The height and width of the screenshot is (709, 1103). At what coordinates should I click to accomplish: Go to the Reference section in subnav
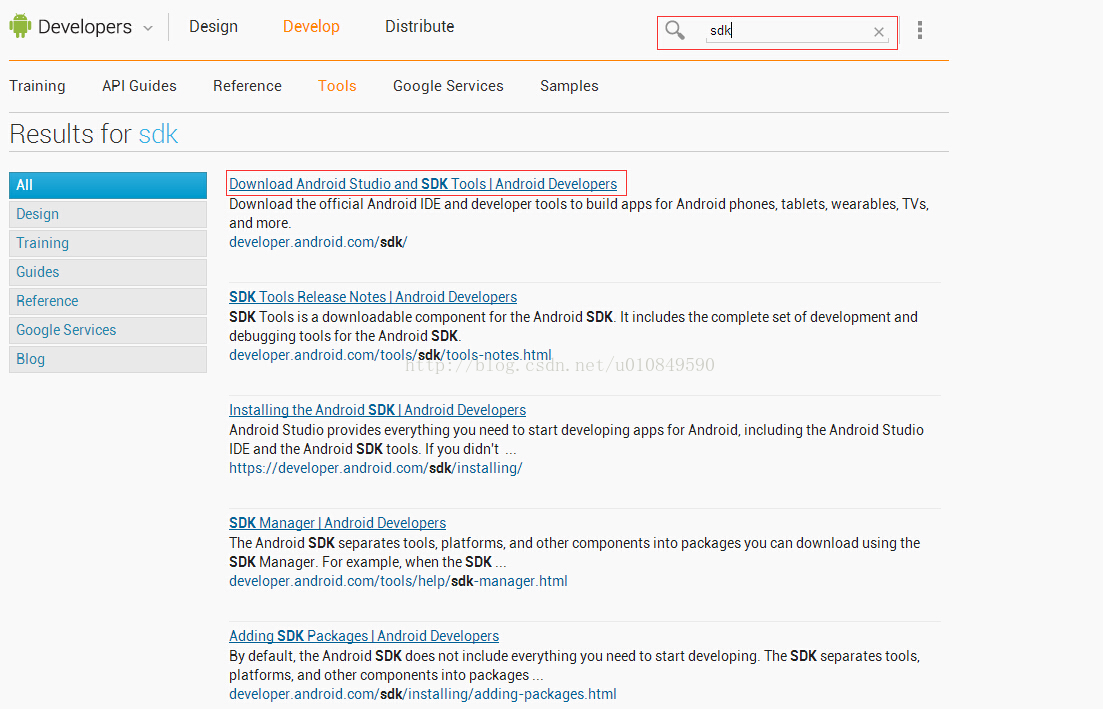coord(248,86)
